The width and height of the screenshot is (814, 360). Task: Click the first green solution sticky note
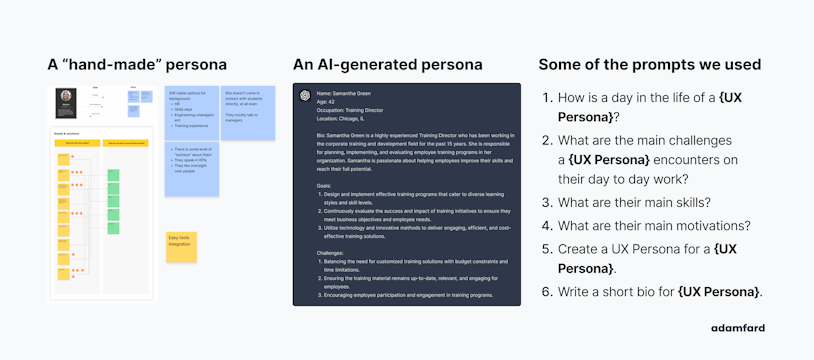(113, 175)
